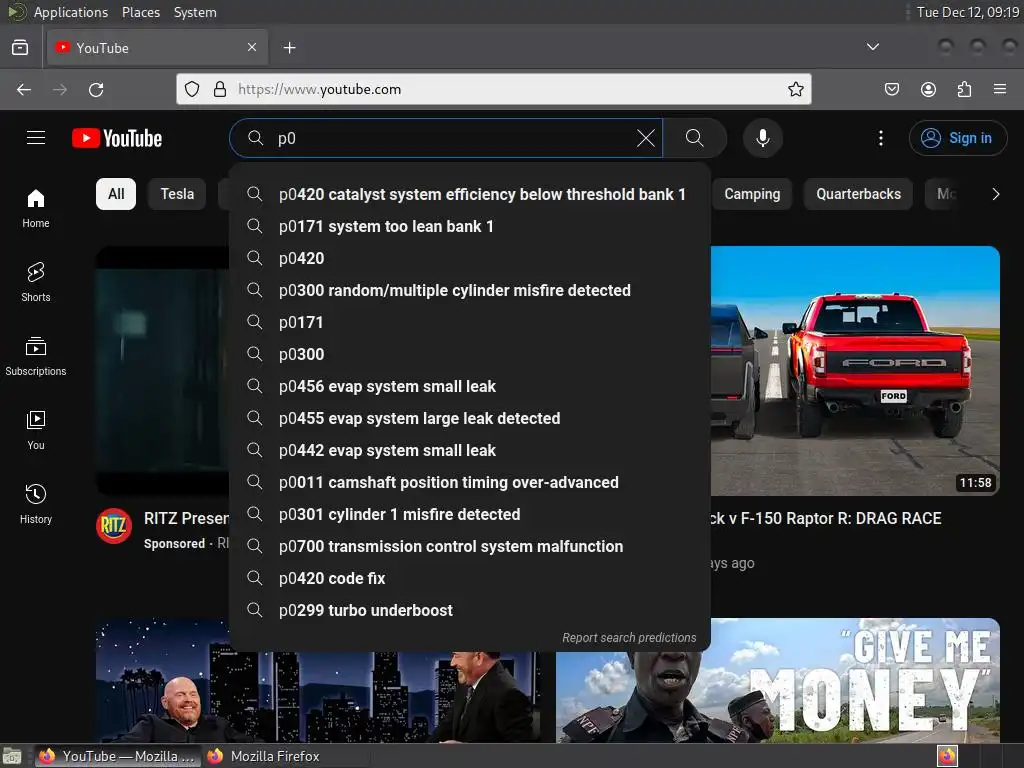
Task: Open the YouTube guide hamburger menu
Action: click(36, 138)
